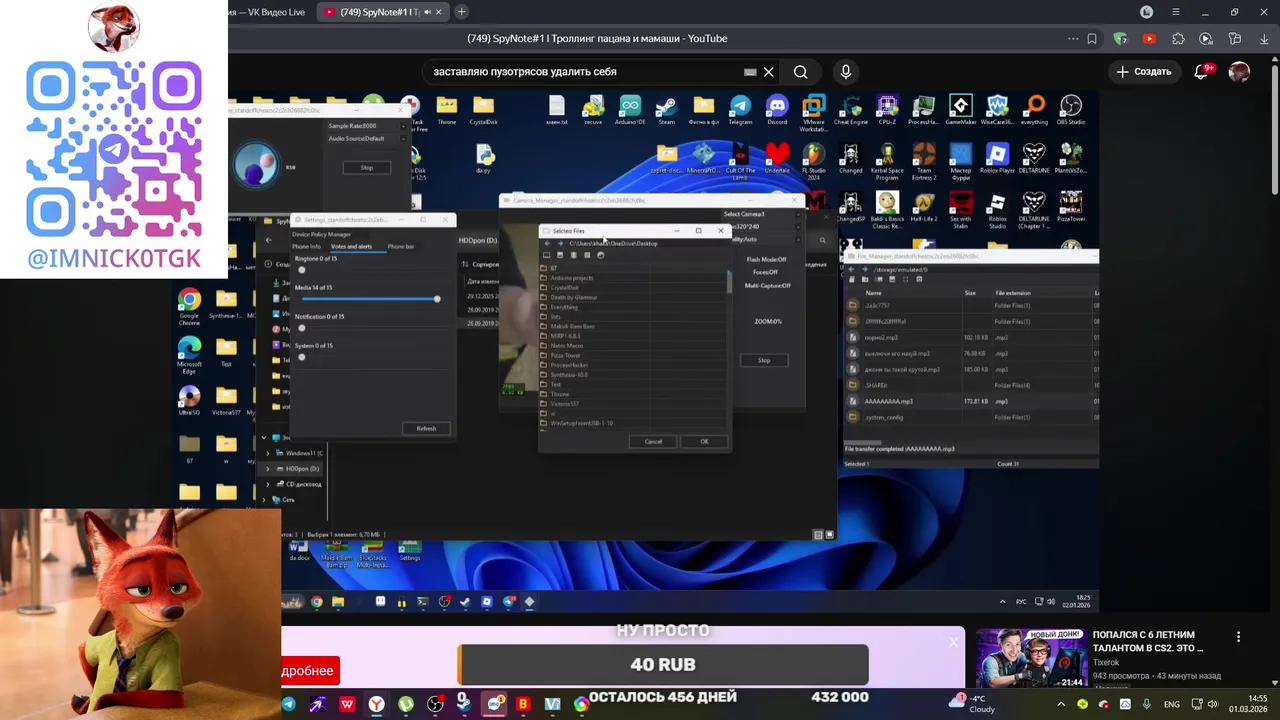Select Arduino projects folder in Selected Files
This screenshot has width=1280, height=720.
pos(571,278)
